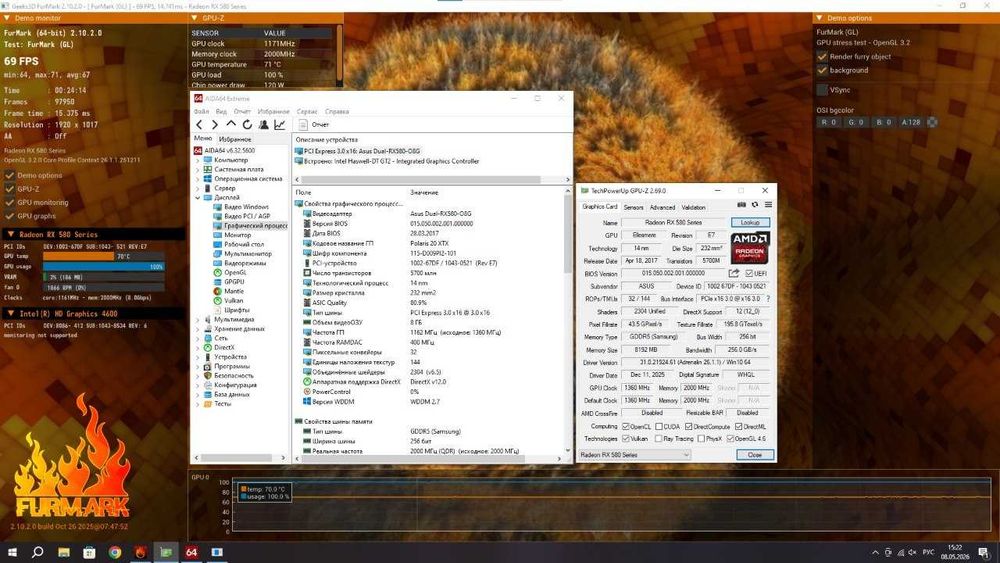Collapse the Demo monitor panel
Viewport: 1000px width, 563px height.
(x=7, y=18)
